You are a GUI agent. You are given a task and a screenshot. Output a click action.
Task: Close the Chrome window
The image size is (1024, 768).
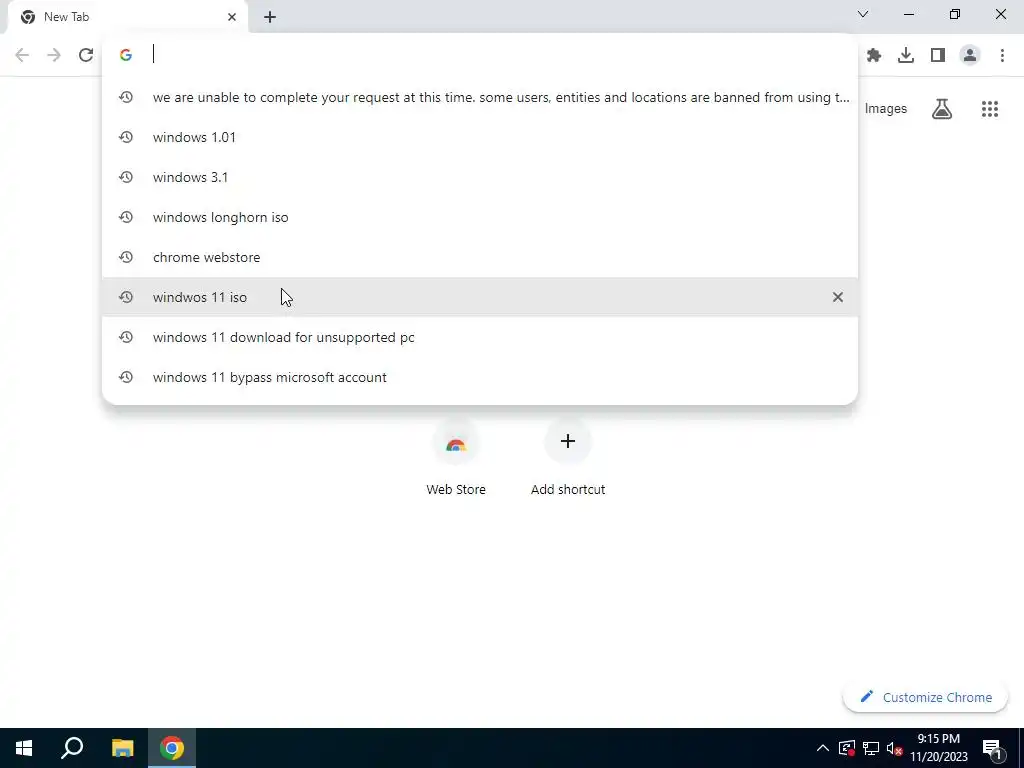coord(1000,14)
